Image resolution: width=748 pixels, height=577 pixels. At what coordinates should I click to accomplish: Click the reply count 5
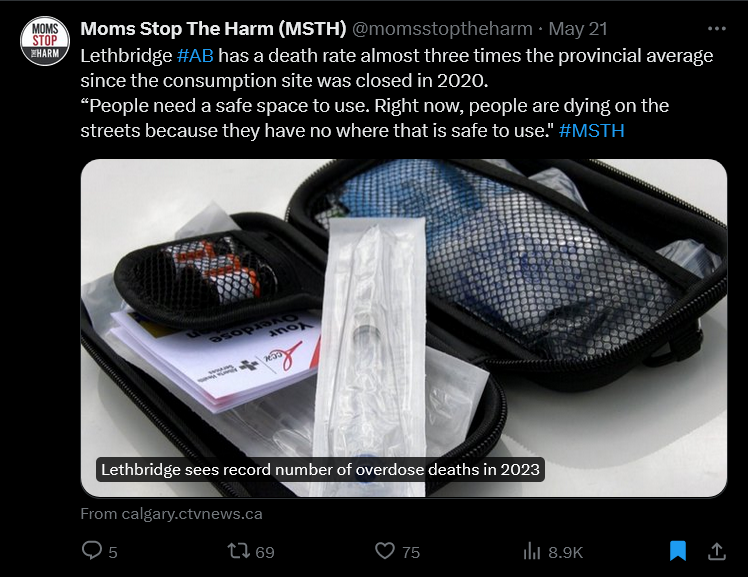113,552
